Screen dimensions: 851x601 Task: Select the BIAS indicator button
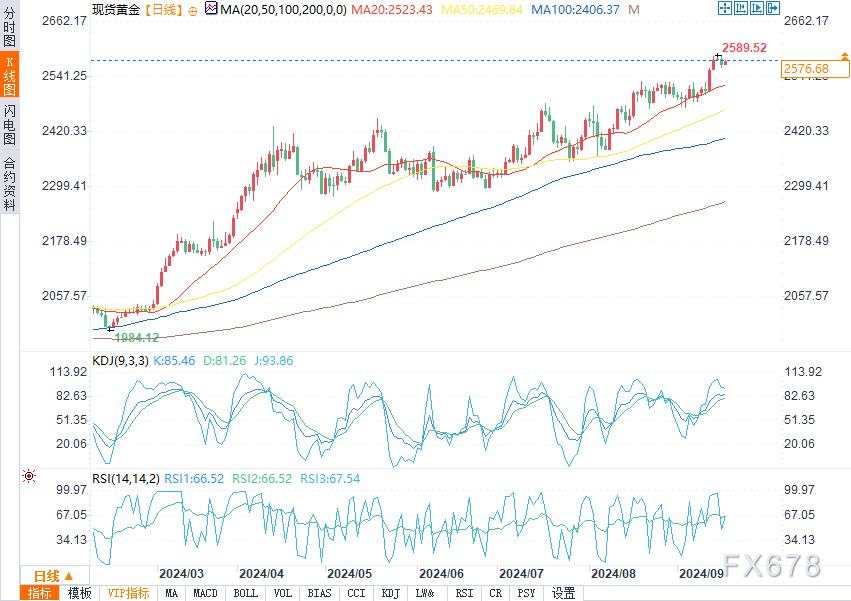pyautogui.click(x=319, y=593)
